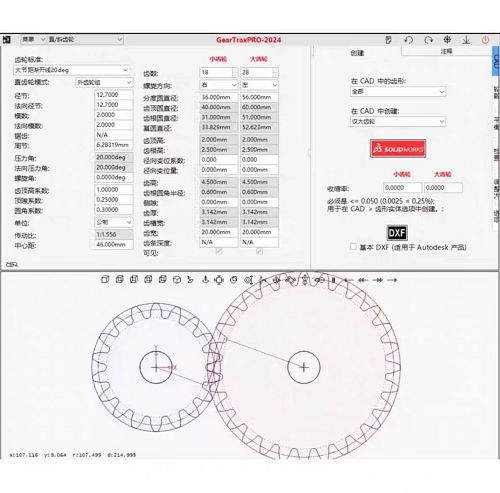Image resolution: width=500 pixels, height=493 pixels.
Task: Click the small gear 侧隙 field
Action: [219, 202]
